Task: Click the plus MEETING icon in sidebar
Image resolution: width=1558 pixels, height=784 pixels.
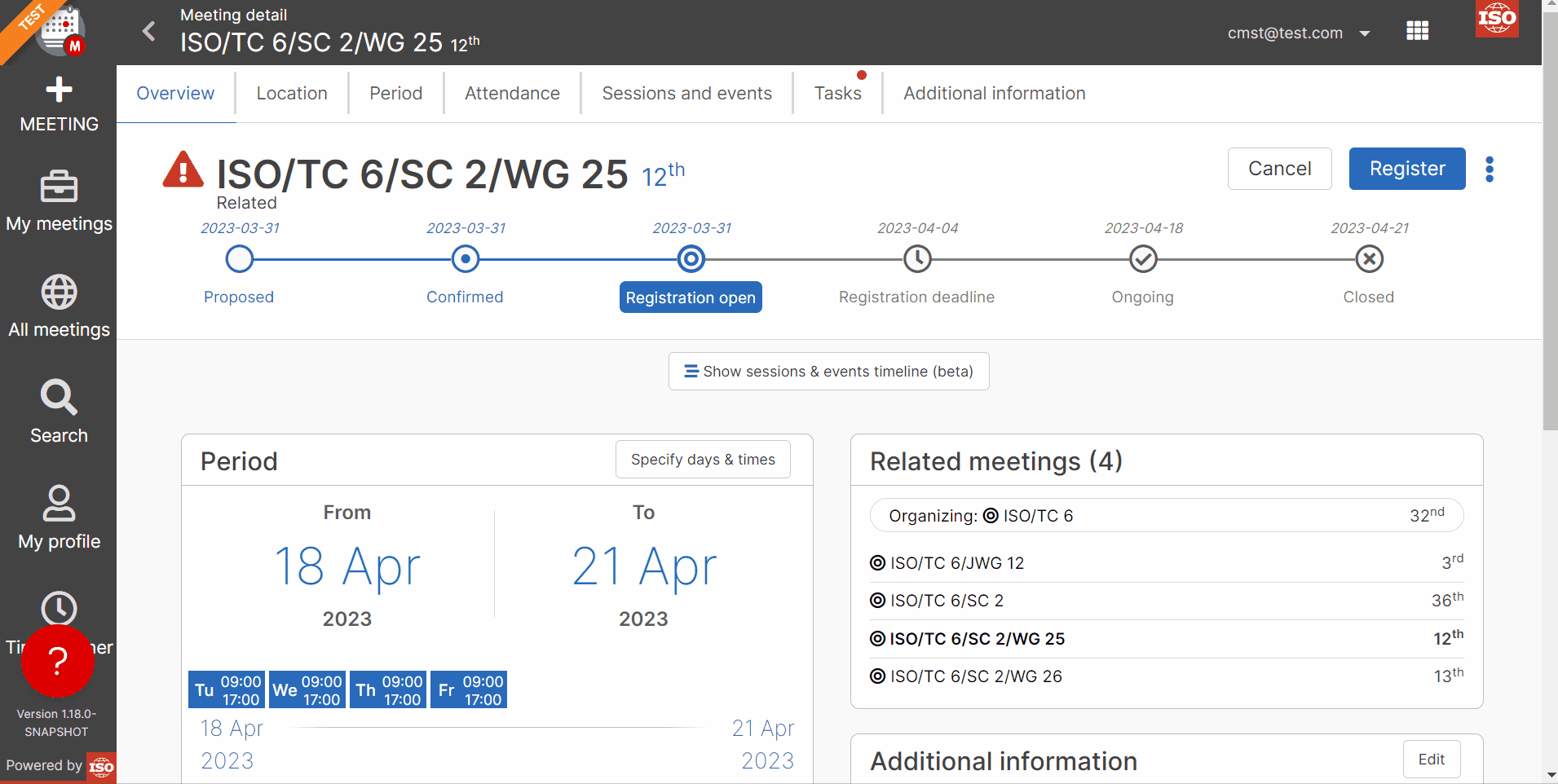Action: coord(59,90)
